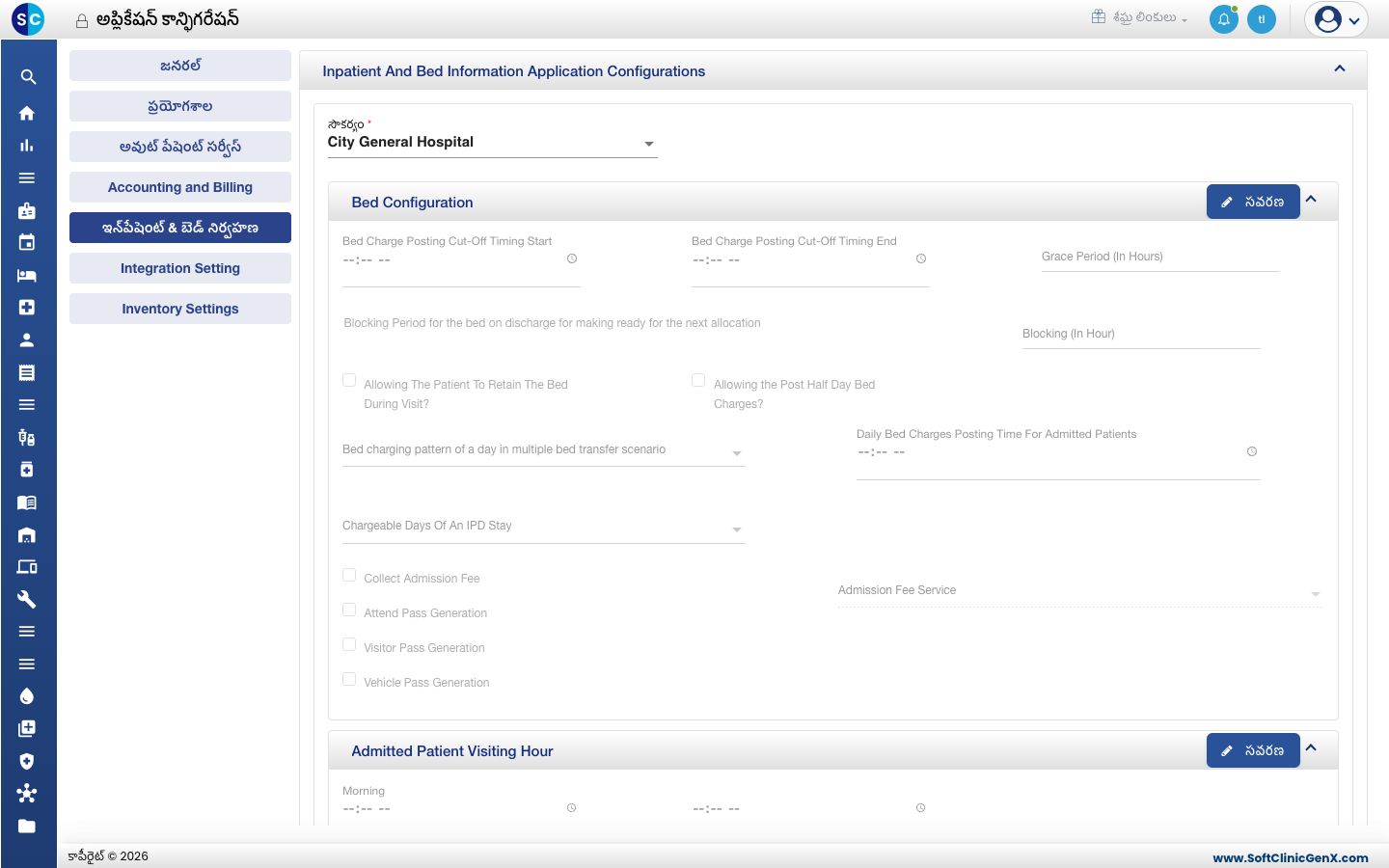Click the ID badge sidebar icon

tap(27, 210)
